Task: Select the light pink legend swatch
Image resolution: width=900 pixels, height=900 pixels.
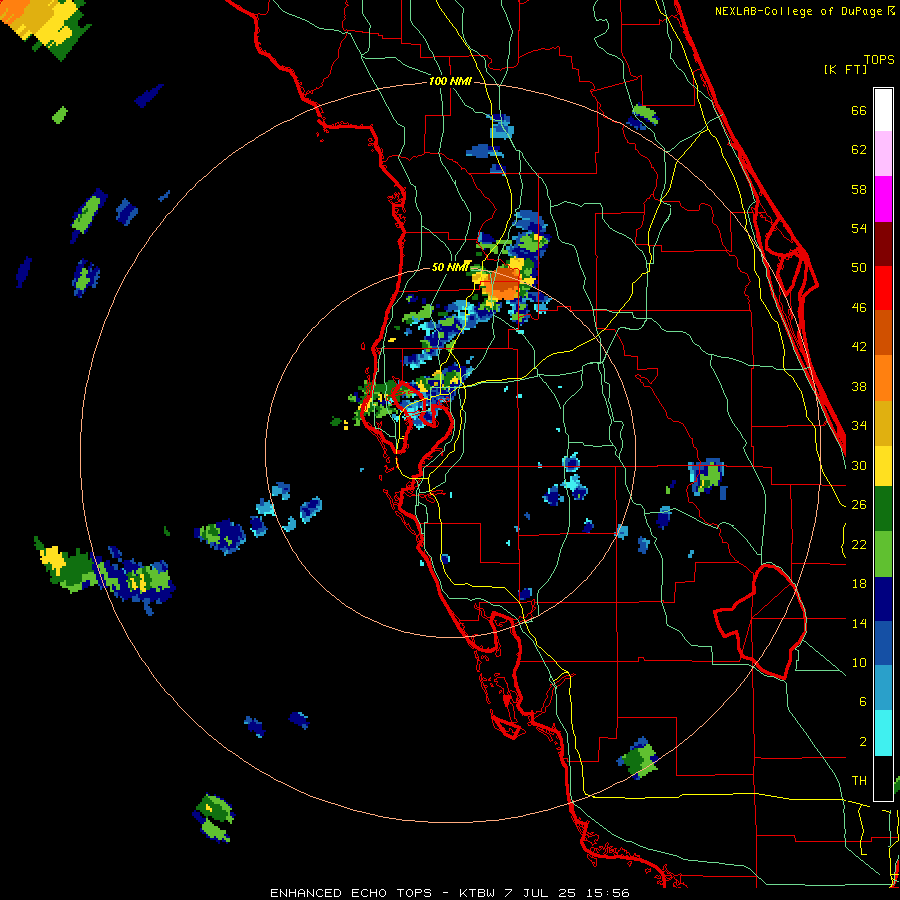Action: (x=883, y=154)
